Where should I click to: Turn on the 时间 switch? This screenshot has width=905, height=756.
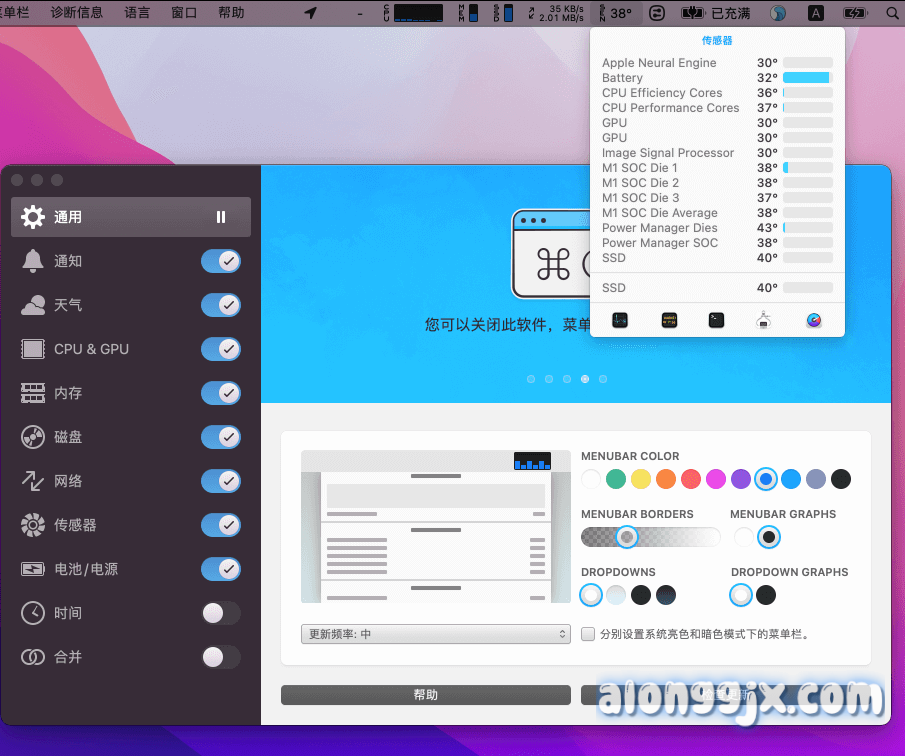pyautogui.click(x=221, y=613)
